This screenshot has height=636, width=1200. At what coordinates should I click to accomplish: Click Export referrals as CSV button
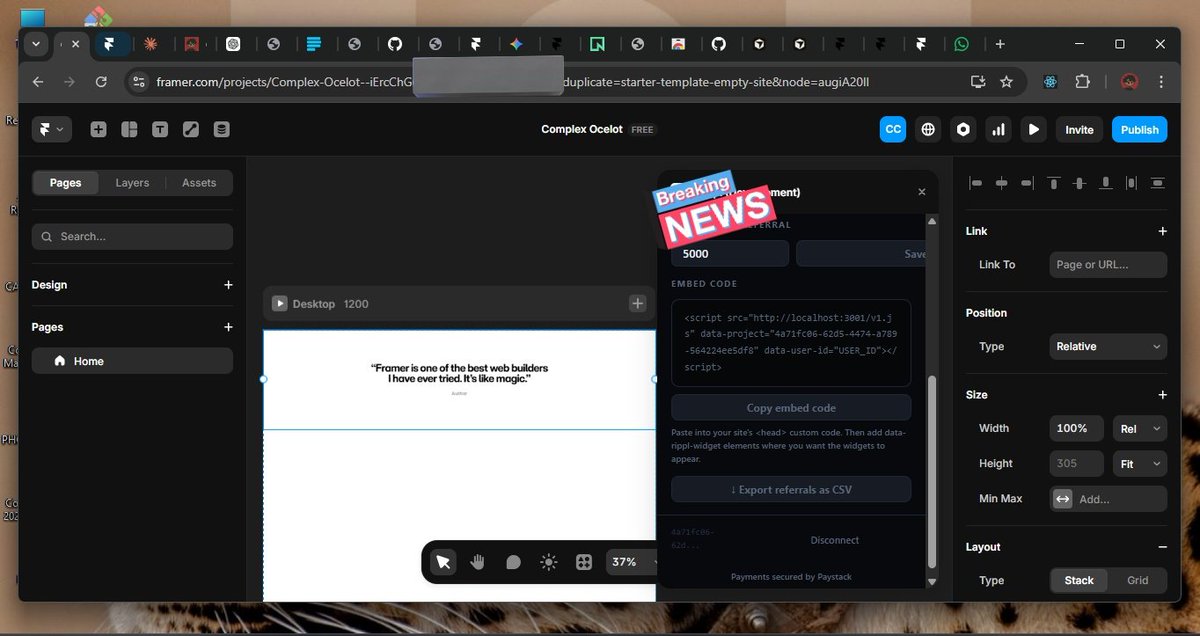point(791,490)
